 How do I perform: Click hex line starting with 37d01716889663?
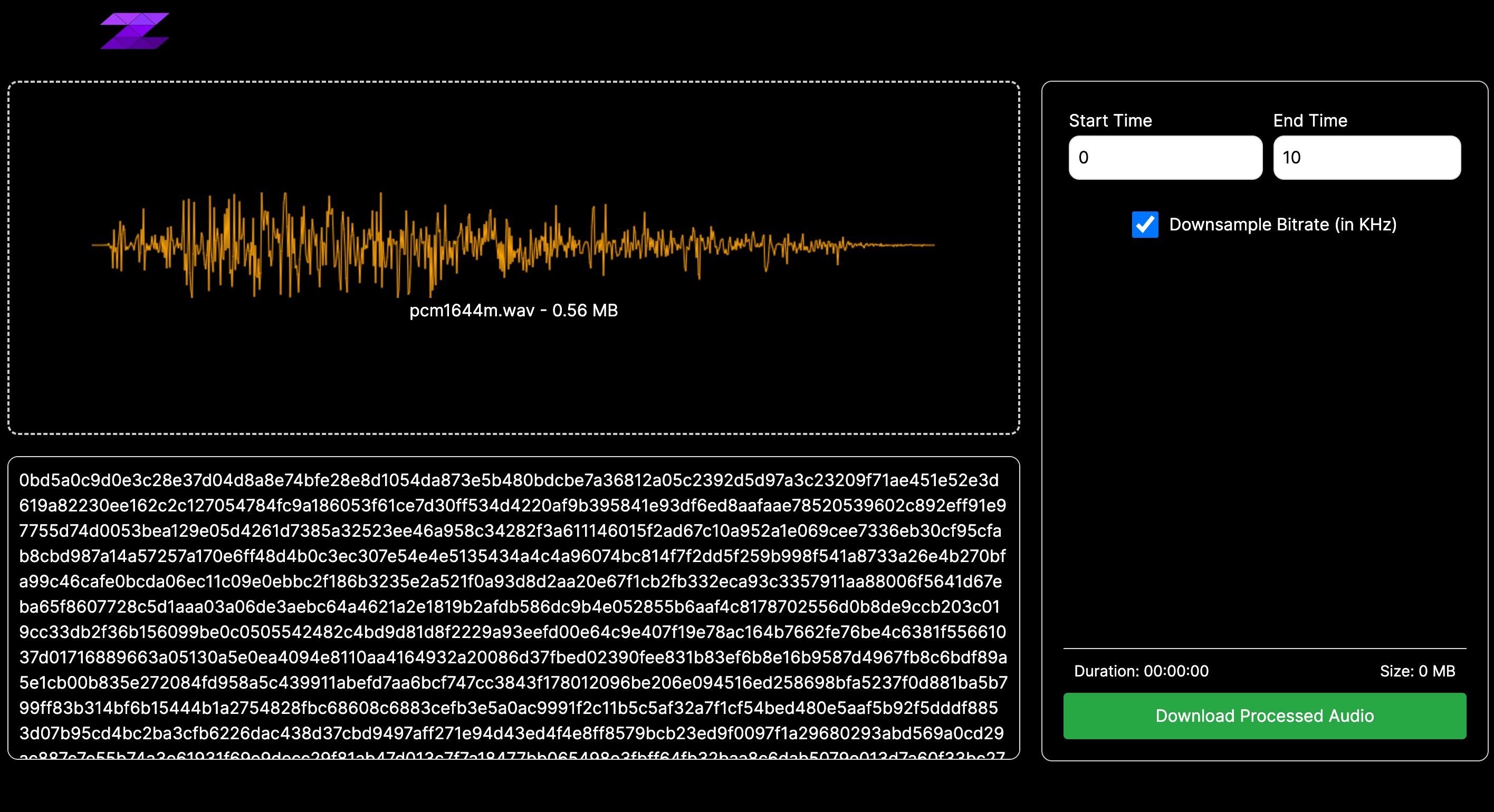[x=513, y=658]
